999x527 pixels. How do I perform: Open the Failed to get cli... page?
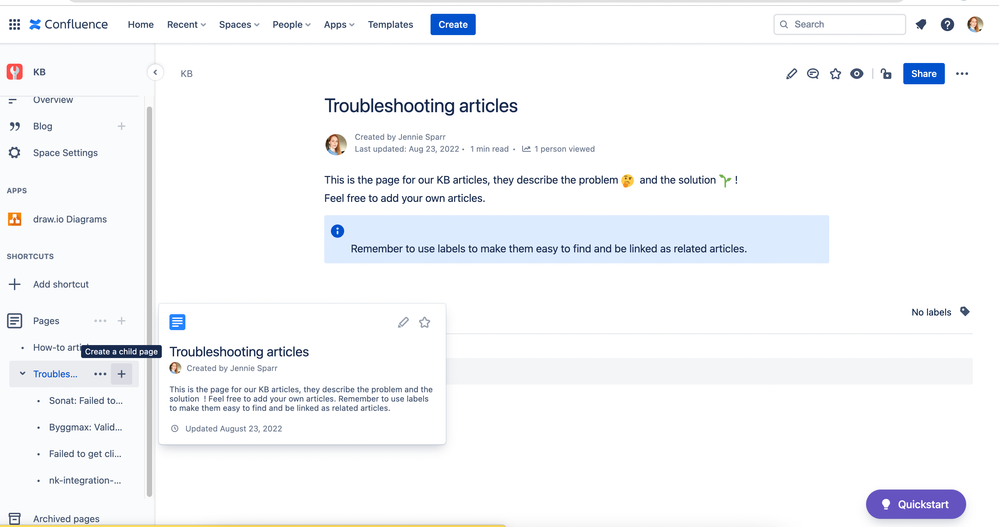point(85,454)
